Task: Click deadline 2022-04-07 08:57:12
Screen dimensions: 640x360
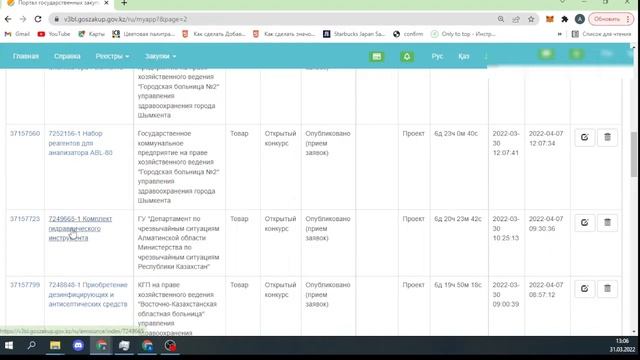Action: 546,290
